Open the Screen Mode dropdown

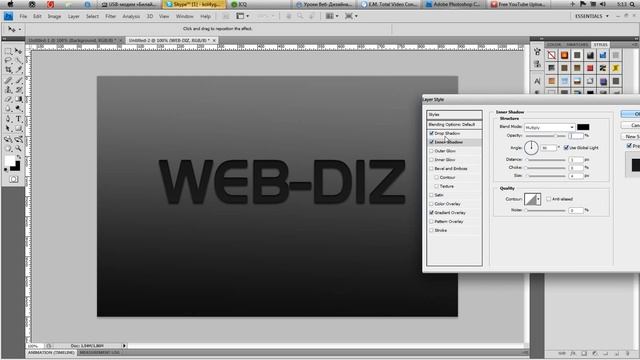351,16
